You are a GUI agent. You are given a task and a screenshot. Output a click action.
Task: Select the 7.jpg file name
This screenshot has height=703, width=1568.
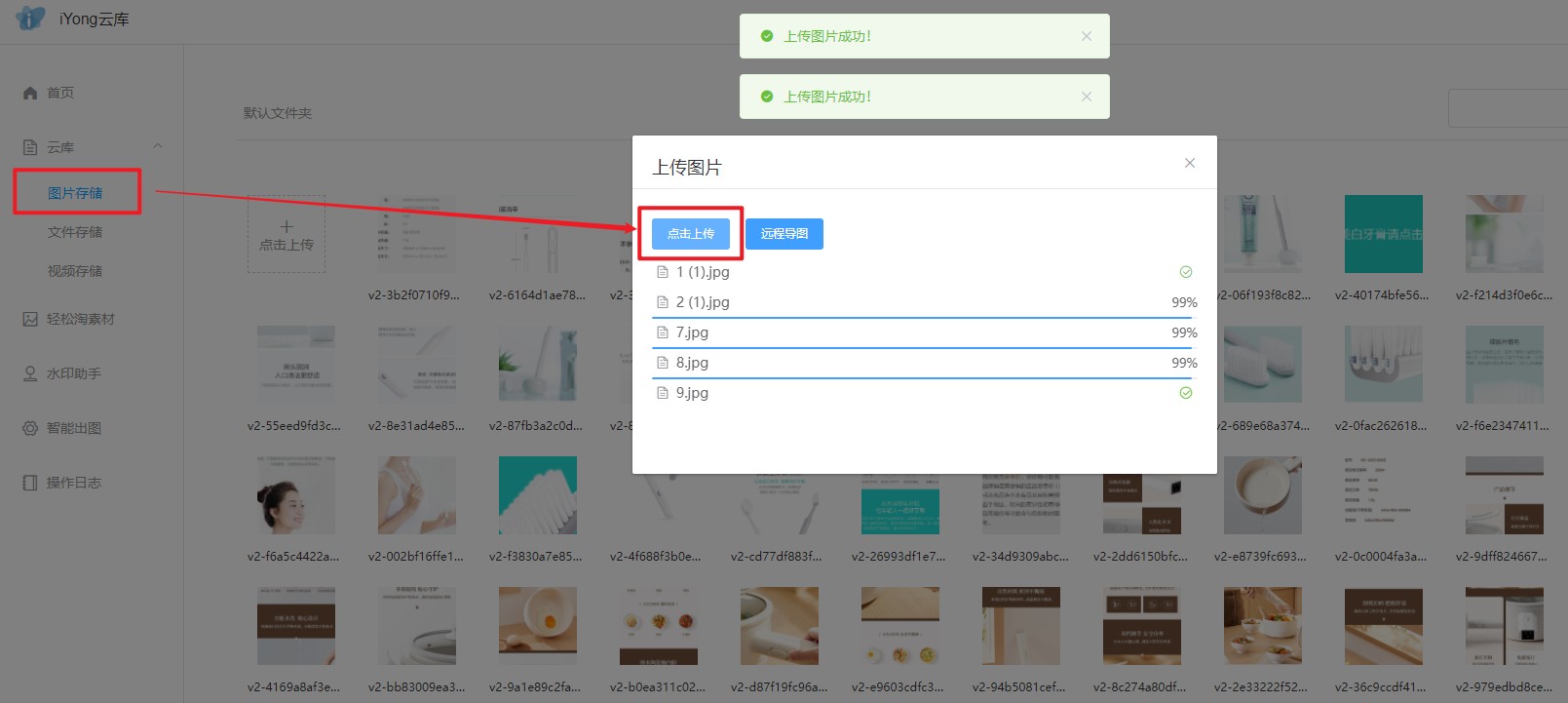[692, 332]
